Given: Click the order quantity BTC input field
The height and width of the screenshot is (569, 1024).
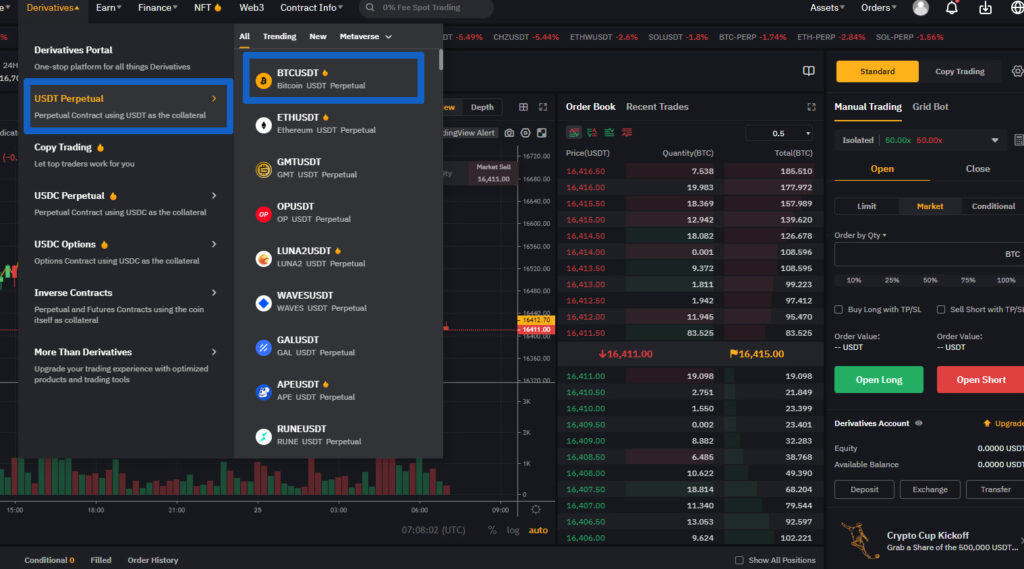Looking at the screenshot, I should (x=929, y=255).
